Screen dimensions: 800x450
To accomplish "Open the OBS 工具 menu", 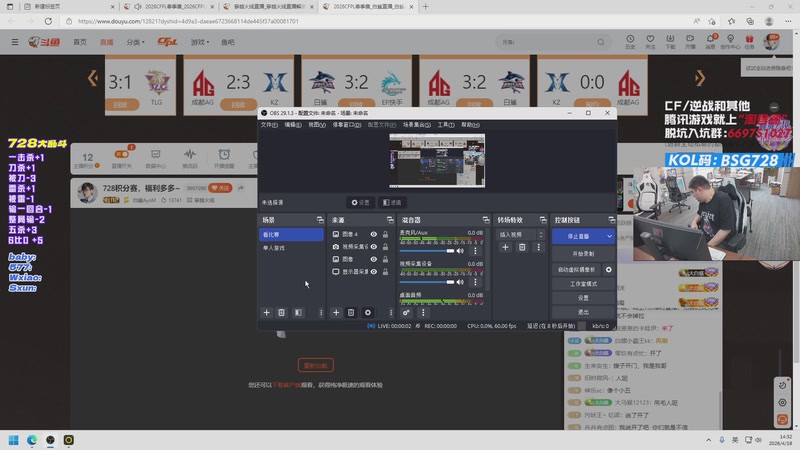I will tap(445, 124).
